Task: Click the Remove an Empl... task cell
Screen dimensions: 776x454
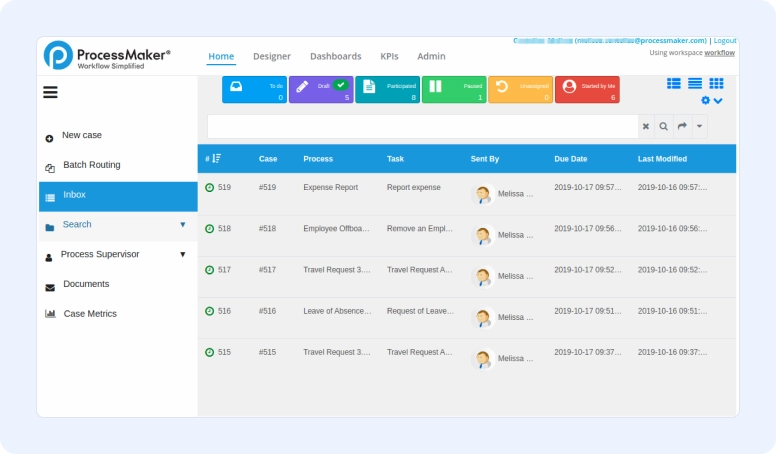Action: point(420,229)
